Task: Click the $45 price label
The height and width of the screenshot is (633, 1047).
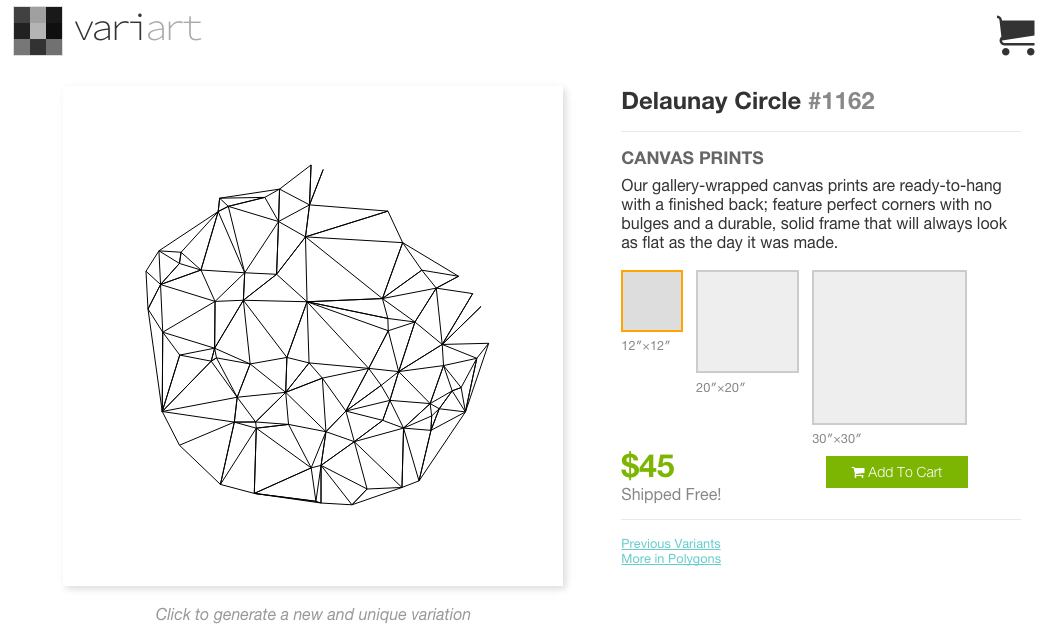Action: (648, 465)
